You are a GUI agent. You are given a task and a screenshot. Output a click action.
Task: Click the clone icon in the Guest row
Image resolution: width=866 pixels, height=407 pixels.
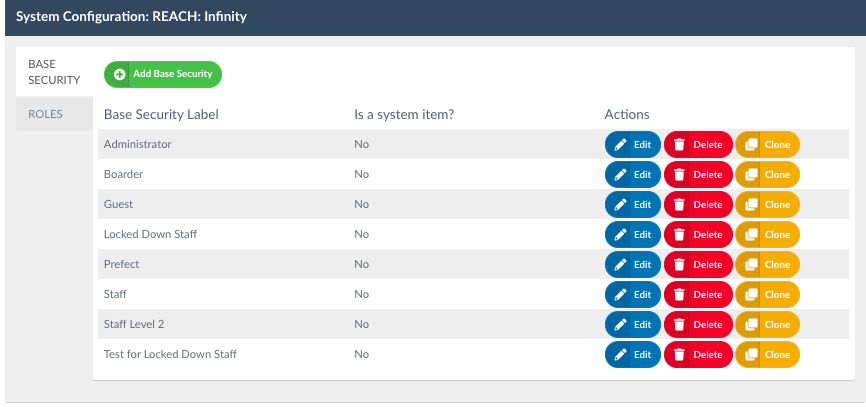tap(749, 205)
